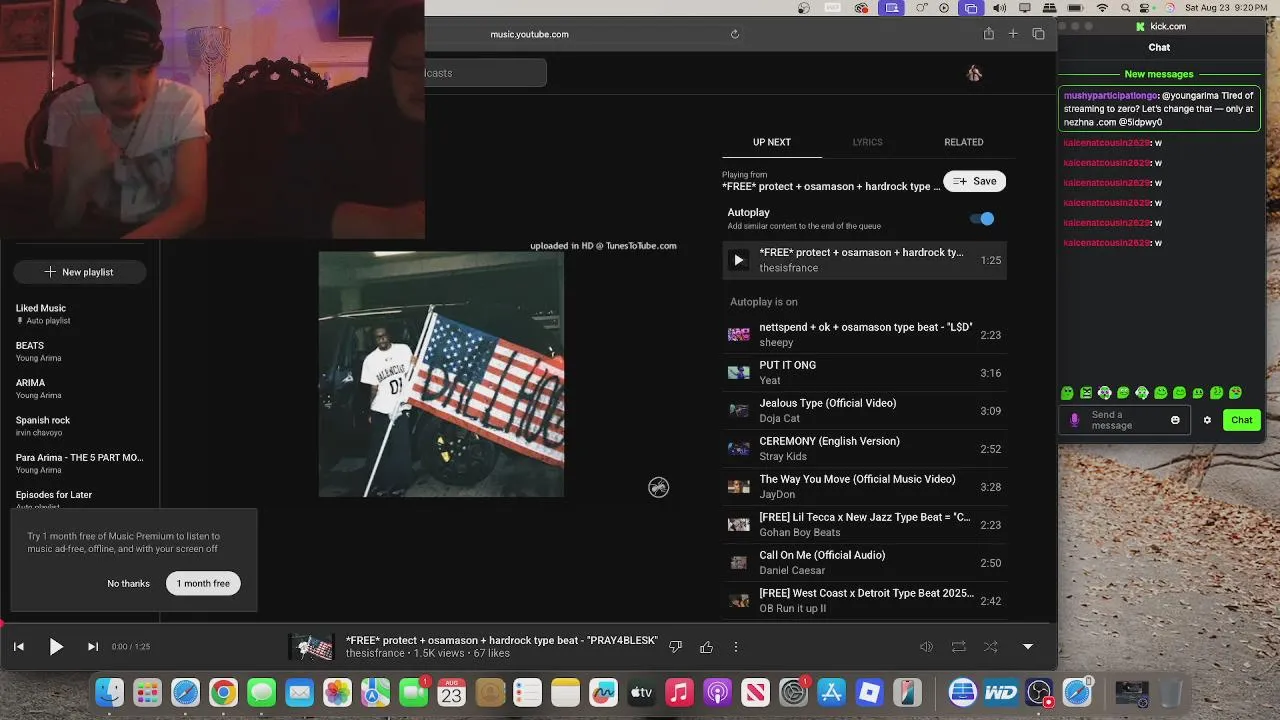Image resolution: width=1280 pixels, height=720 pixels.
Task: Click the YouTube Music search box
Action: click(x=485, y=73)
